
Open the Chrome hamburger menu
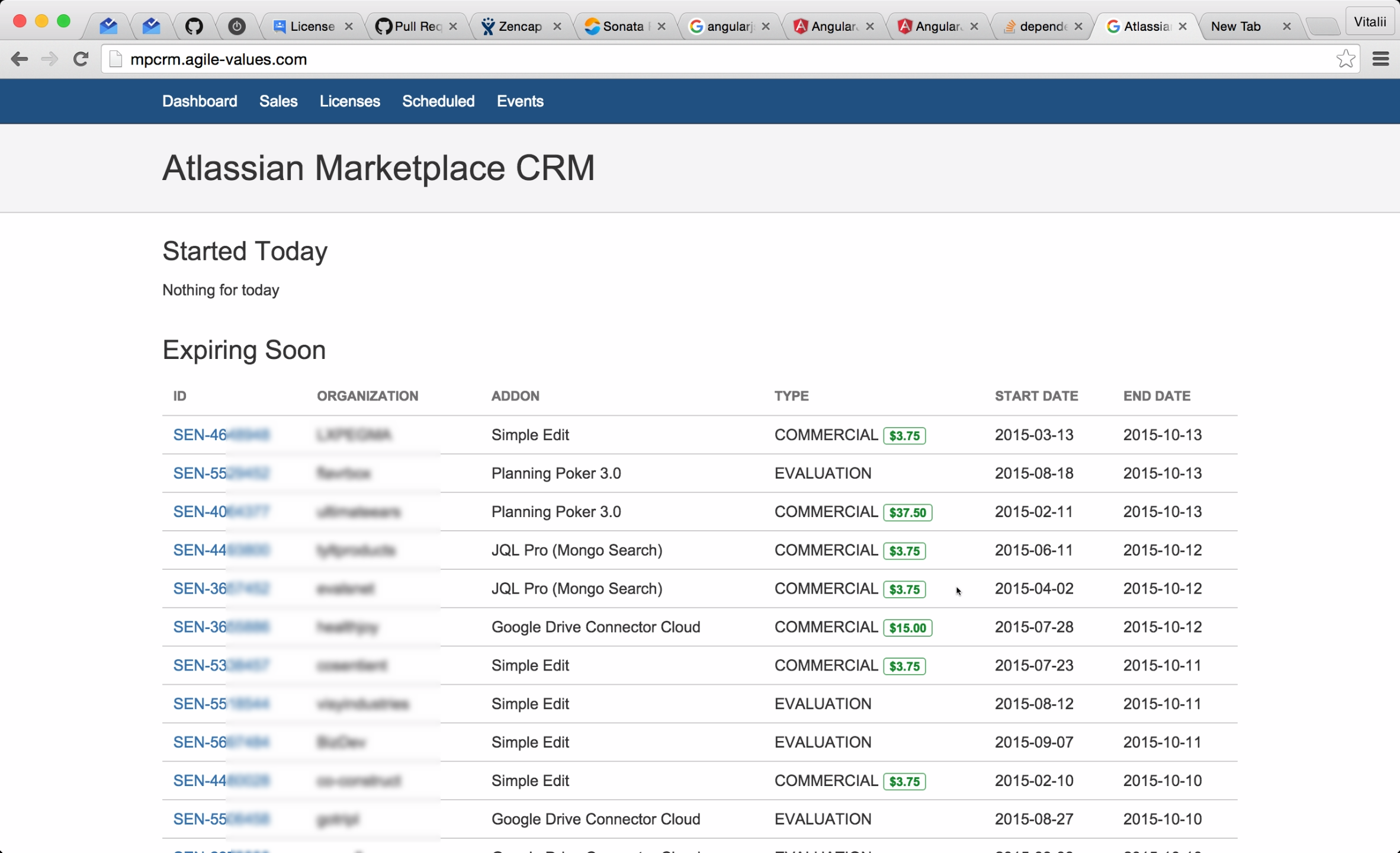(1380, 59)
